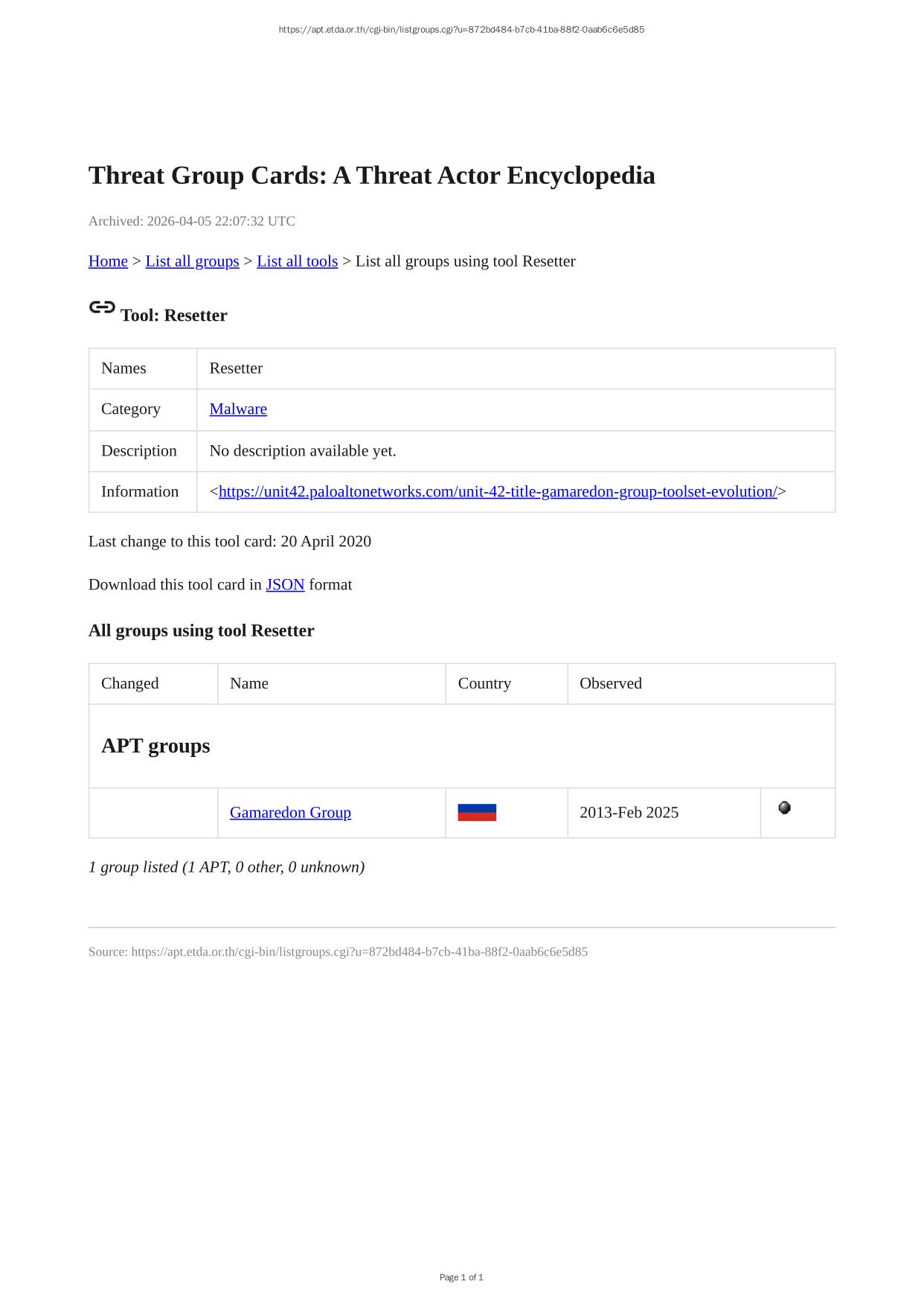Click the 2013-Feb 2025 observed cell

pos(629,813)
